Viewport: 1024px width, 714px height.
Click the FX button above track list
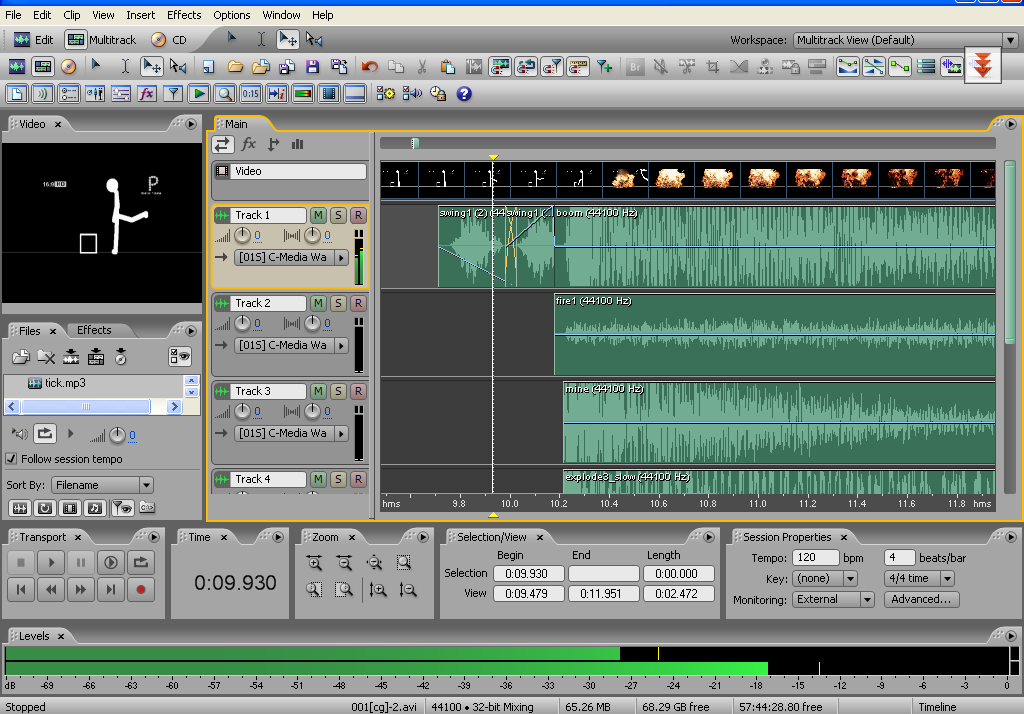[249, 144]
